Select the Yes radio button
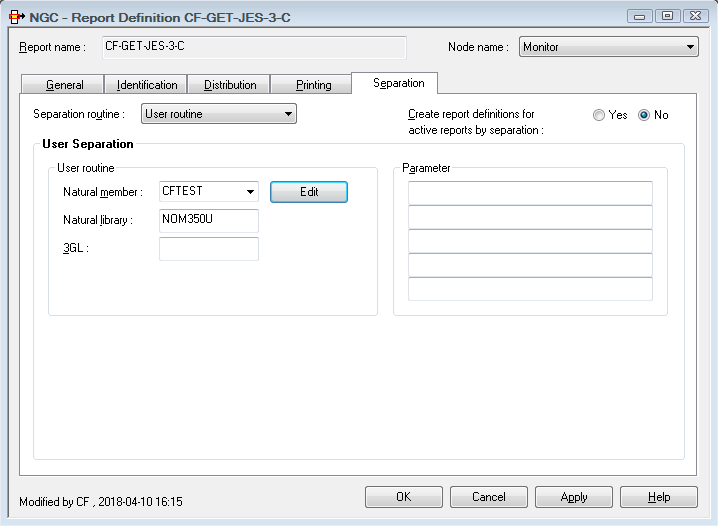Viewport: 718px width, 526px height. (599, 115)
